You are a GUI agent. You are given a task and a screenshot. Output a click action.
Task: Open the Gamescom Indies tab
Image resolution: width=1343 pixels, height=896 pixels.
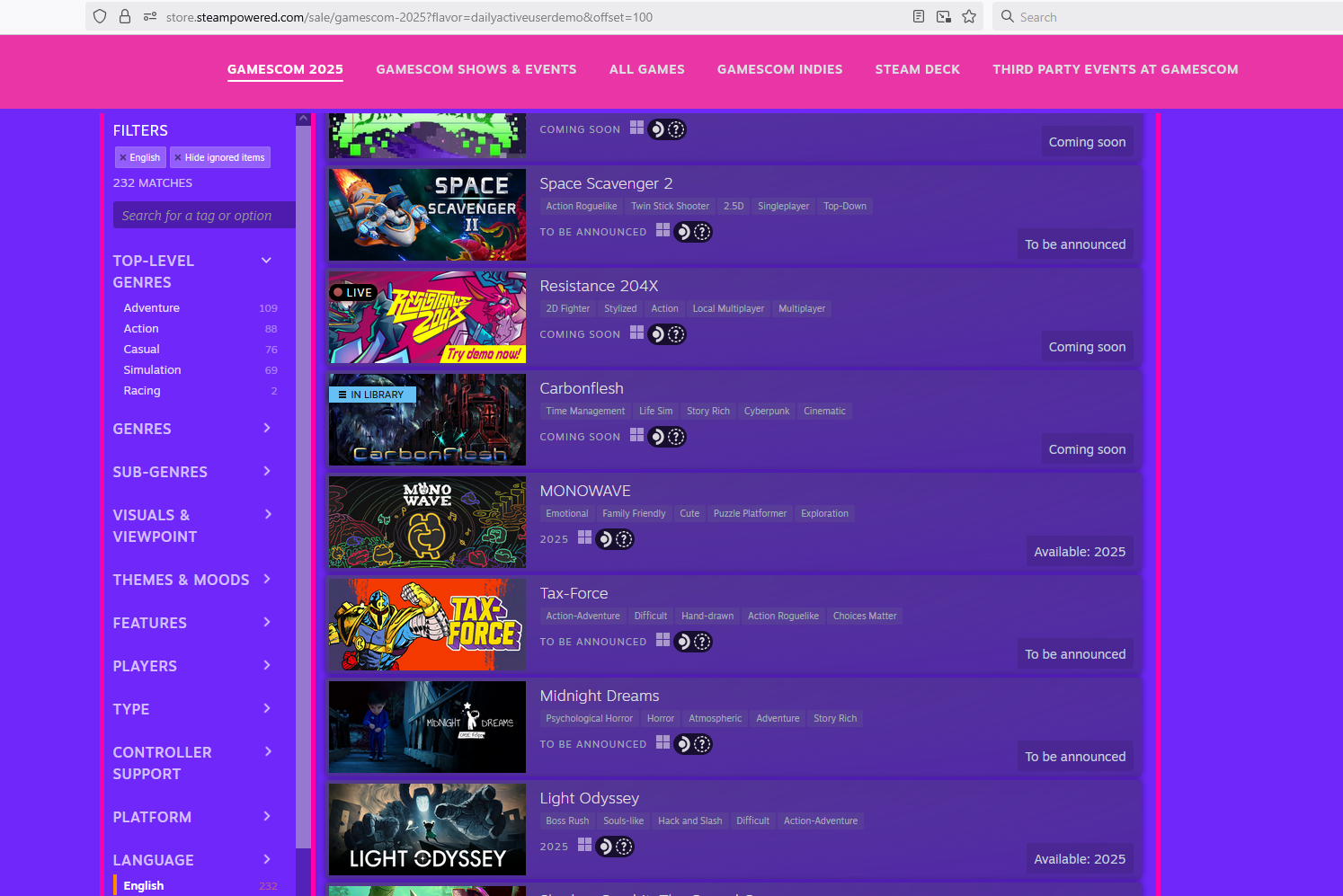[x=779, y=69]
